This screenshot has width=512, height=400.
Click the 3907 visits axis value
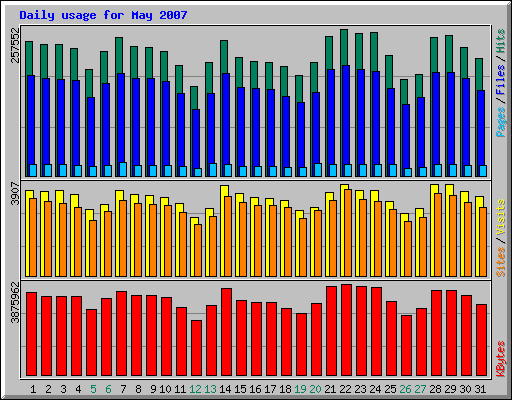15,193
